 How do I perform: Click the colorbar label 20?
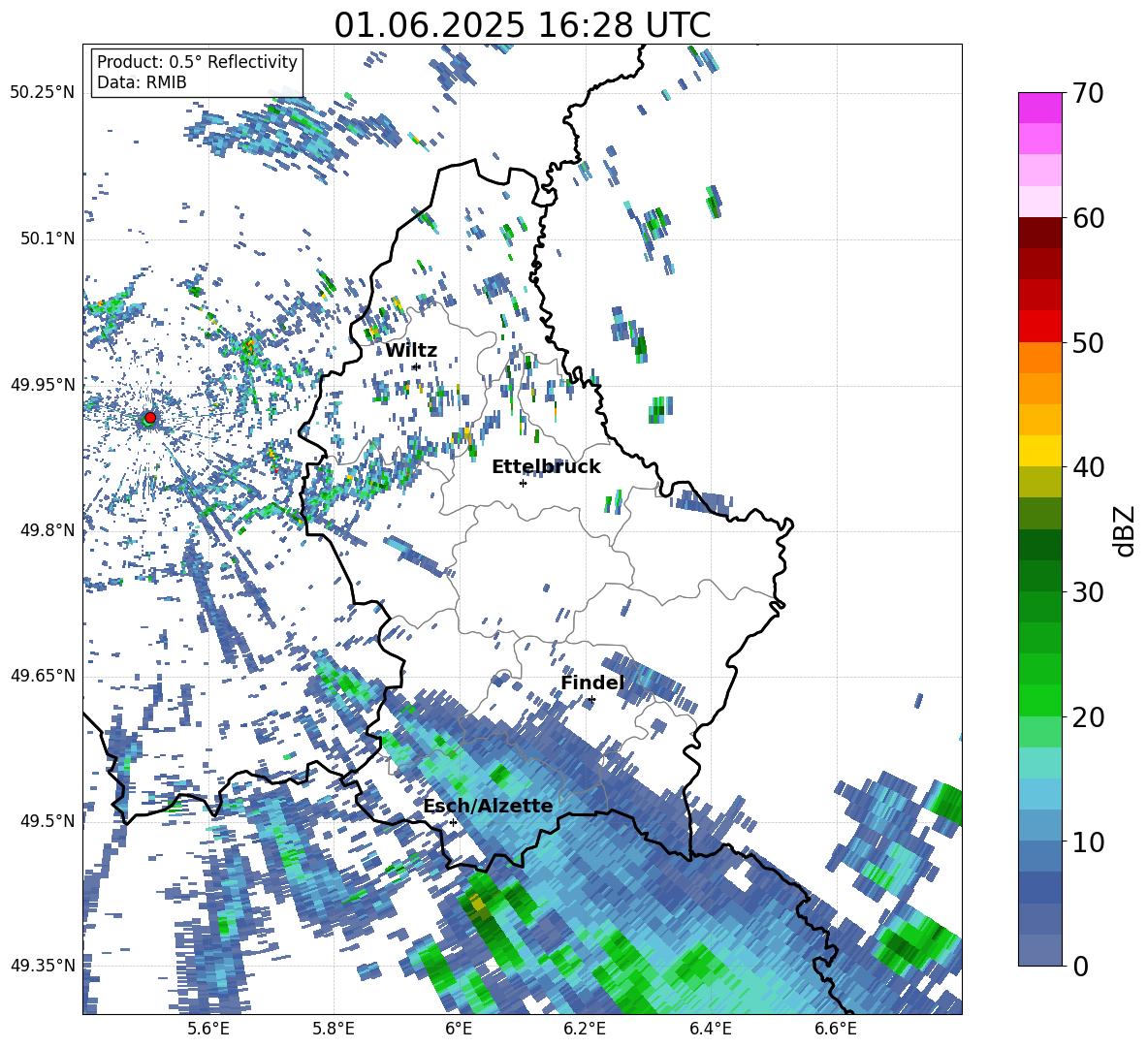pos(1088,717)
